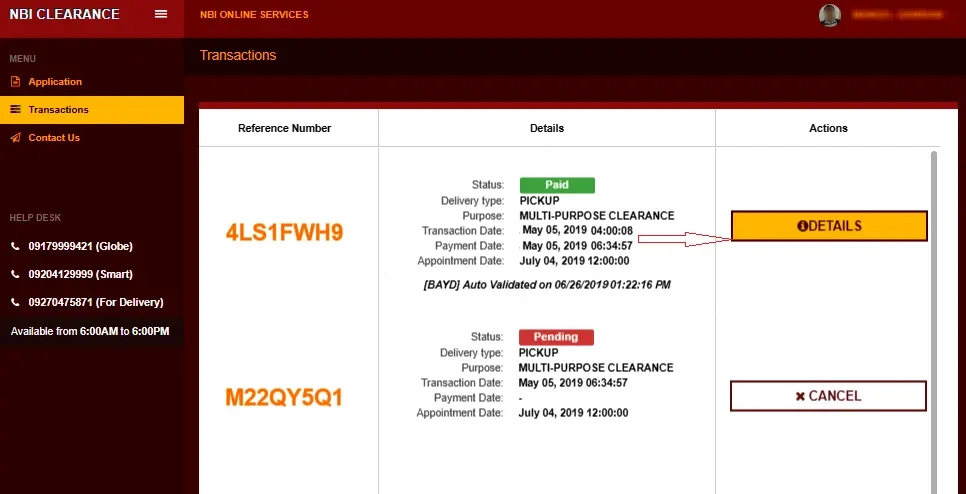This screenshot has width=966, height=494.
Task: Click the Transactions list icon
Action: [x=15, y=110]
